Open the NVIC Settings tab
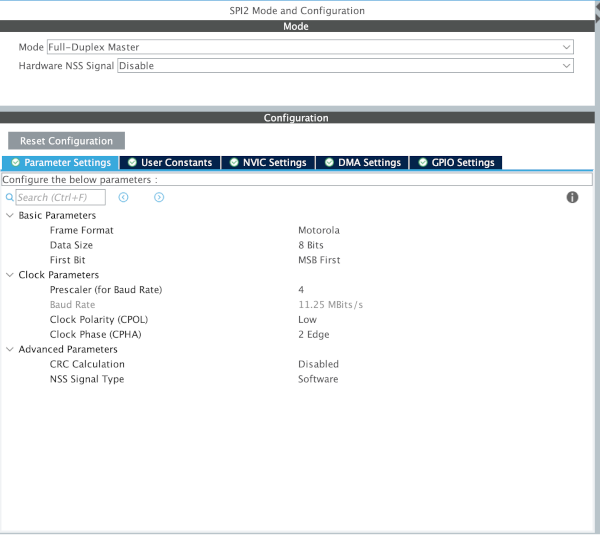600x535 pixels. (267, 162)
